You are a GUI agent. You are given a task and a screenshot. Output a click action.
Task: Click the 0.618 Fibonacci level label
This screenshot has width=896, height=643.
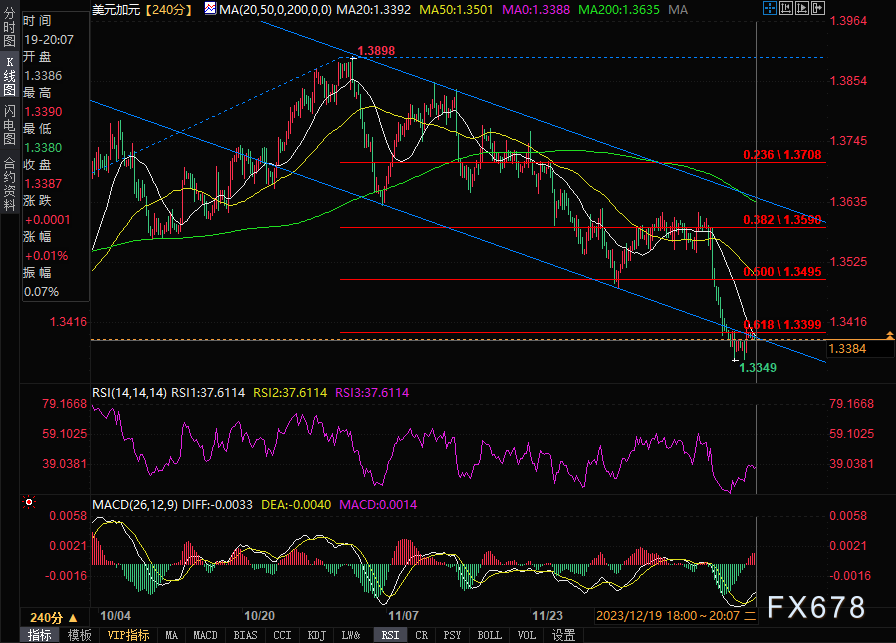click(x=783, y=324)
